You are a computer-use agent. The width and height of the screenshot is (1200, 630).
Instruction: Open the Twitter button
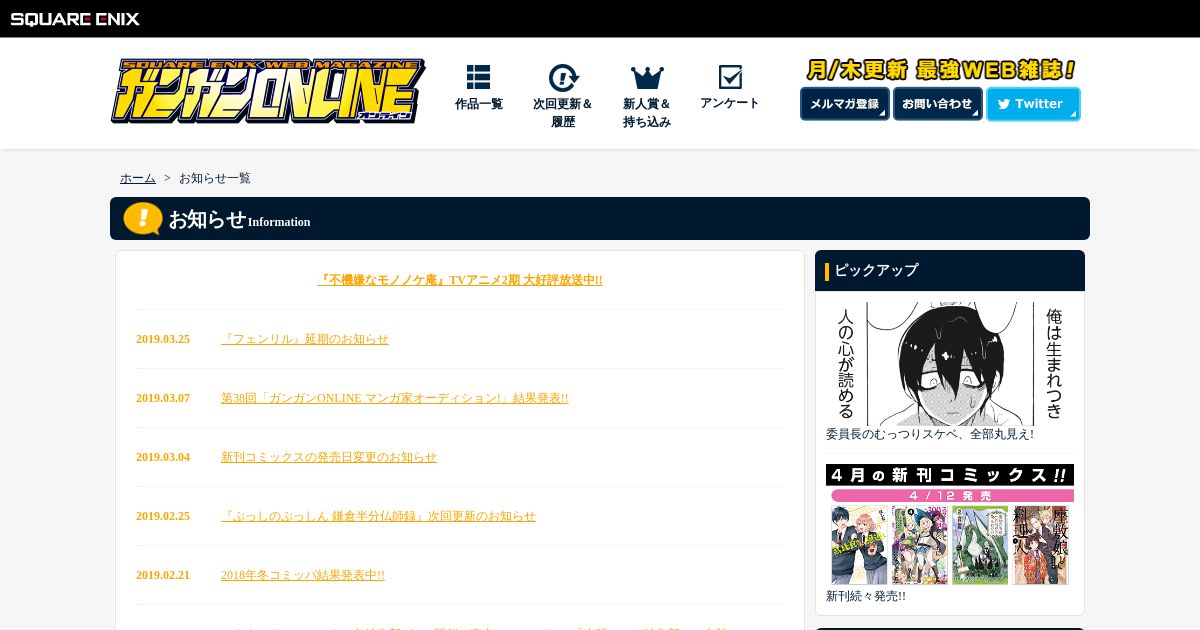point(1033,104)
